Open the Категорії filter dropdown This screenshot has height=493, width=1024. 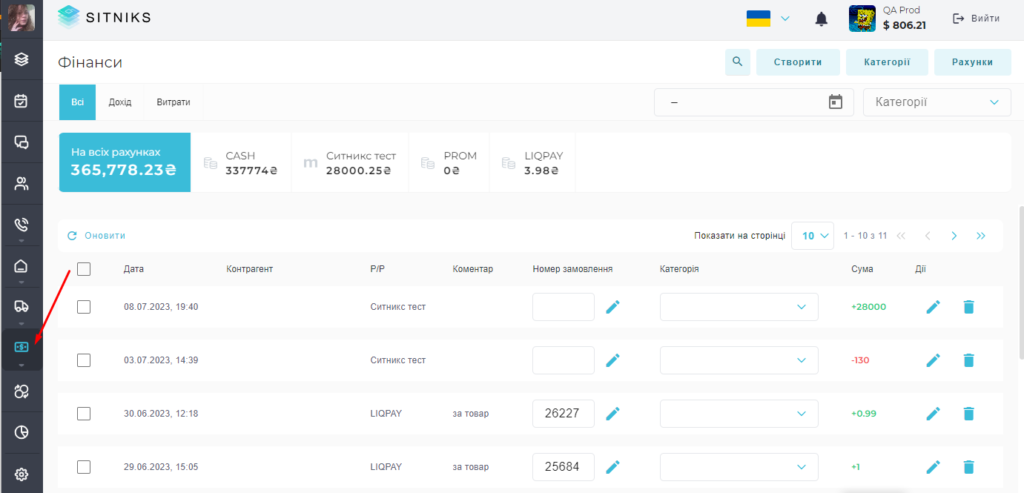coord(937,103)
